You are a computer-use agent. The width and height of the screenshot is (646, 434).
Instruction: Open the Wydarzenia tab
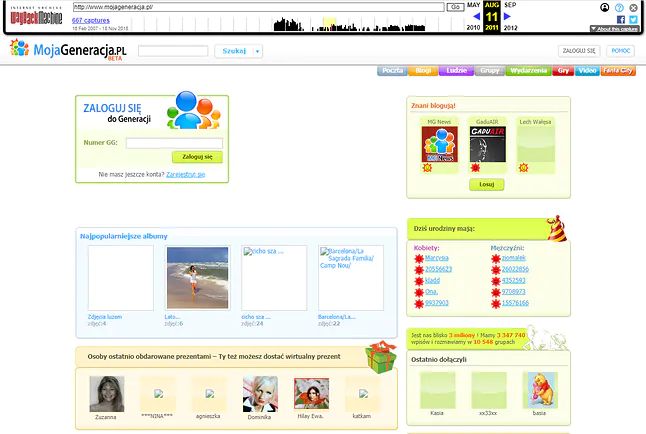529,70
